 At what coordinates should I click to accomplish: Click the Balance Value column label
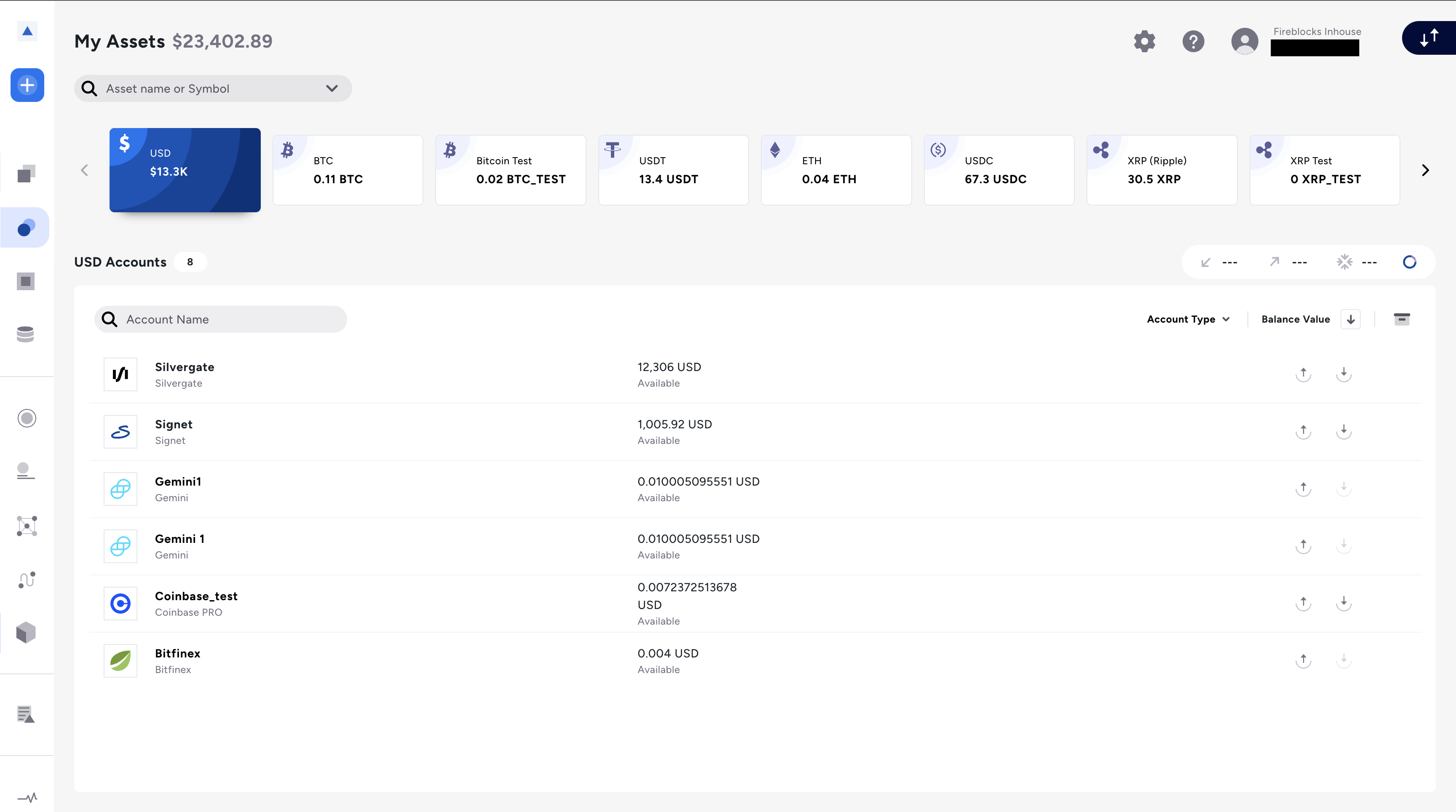[1295, 319]
